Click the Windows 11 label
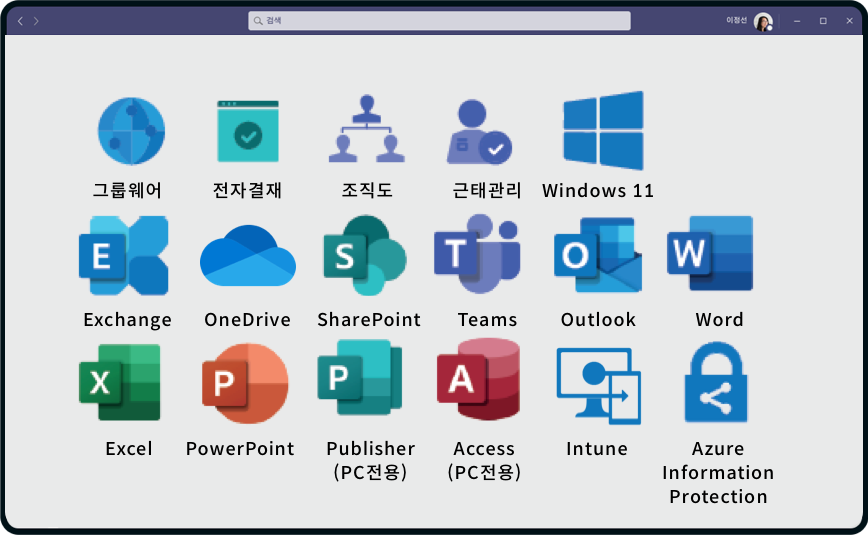Viewport: 868px width, 535px height. tap(598, 191)
